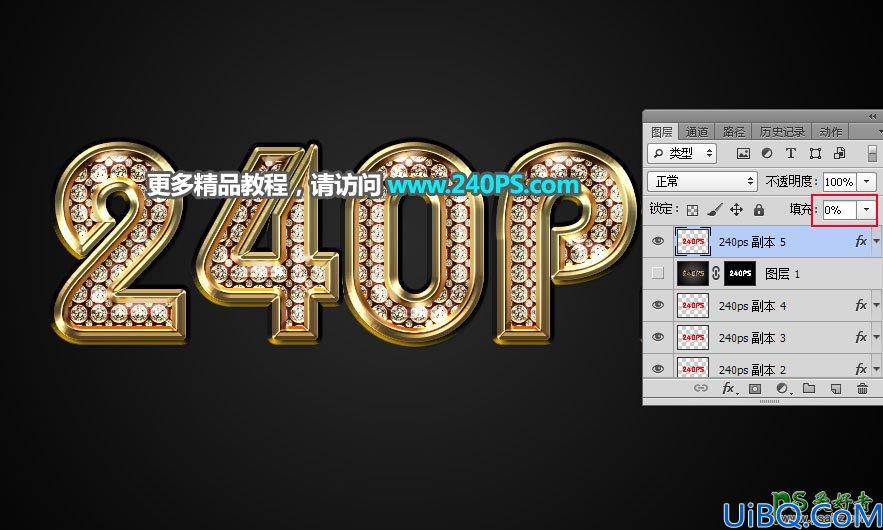Click mask link chain on 图层 1
883x530 pixels.
point(716,273)
